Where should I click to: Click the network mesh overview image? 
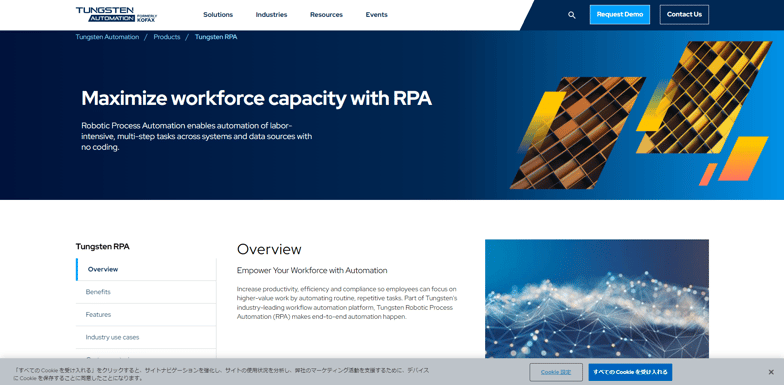(x=597, y=298)
